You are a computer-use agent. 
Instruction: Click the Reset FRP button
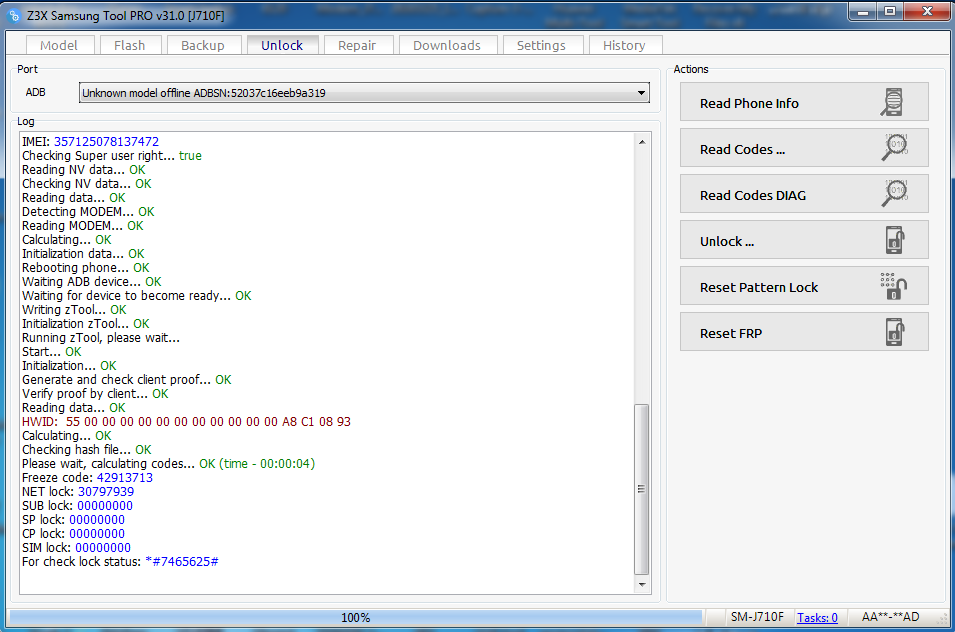click(x=804, y=332)
